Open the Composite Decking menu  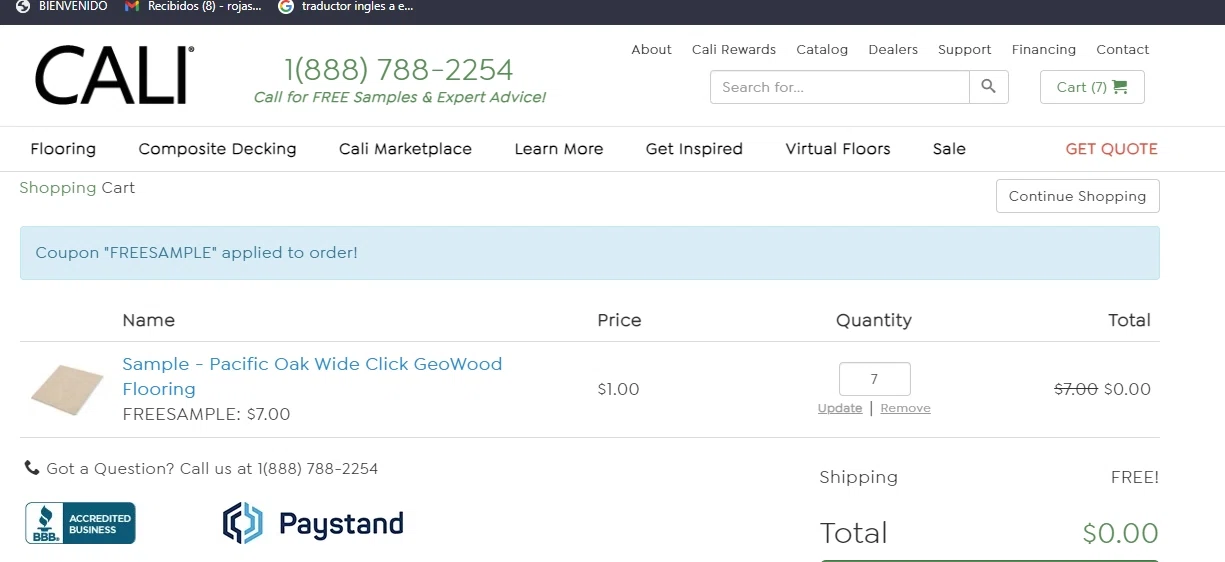217,149
